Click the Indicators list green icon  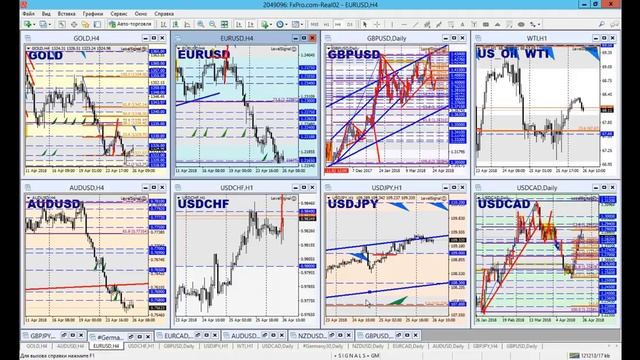[264, 24]
